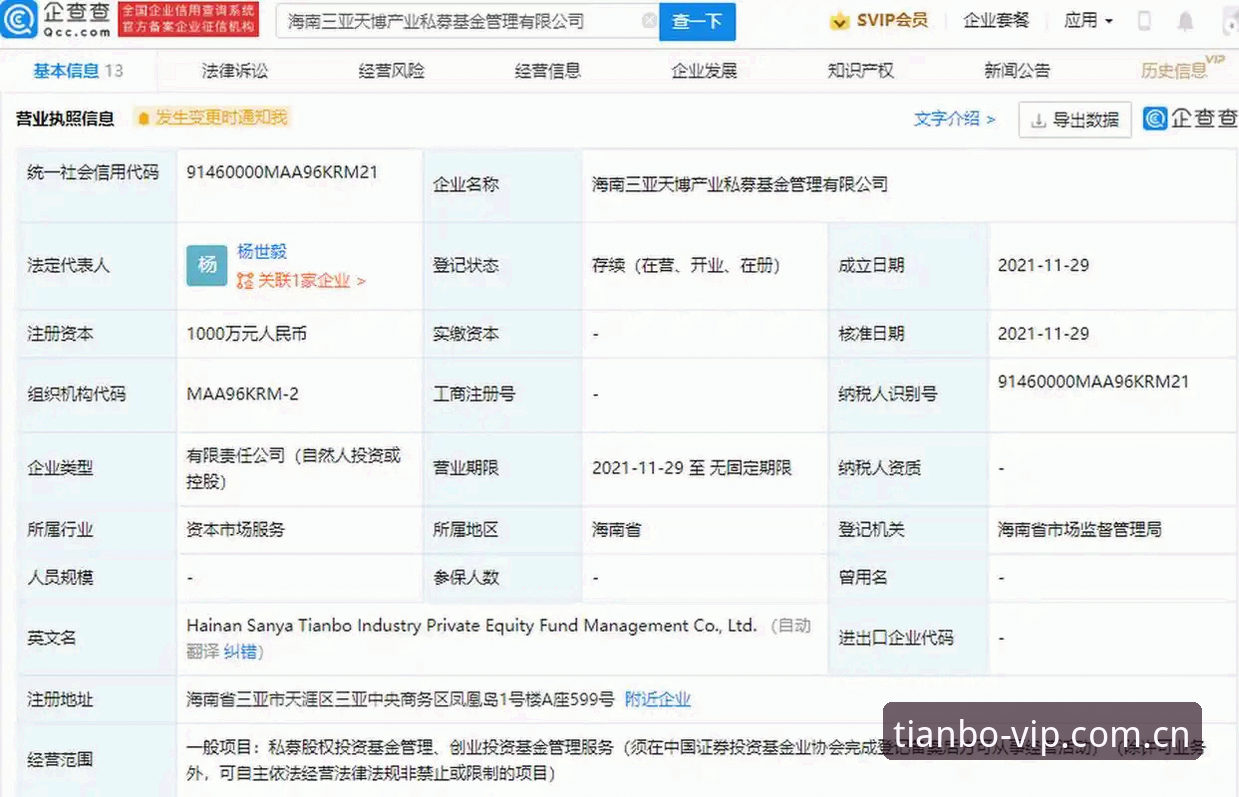Click the 导出数据 export button
The image size is (1239, 797).
(1075, 120)
